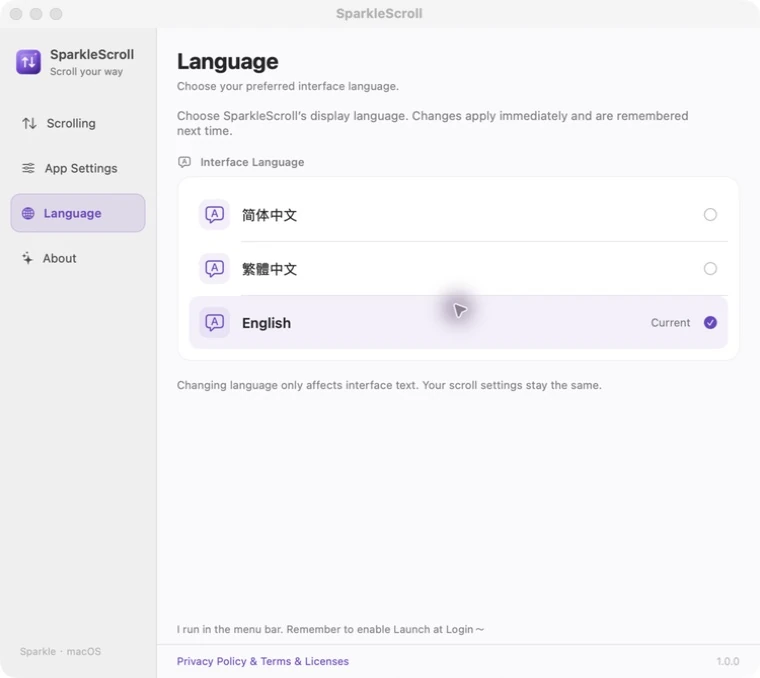
Task: Click the icon beside 简体中文
Action: pos(214,214)
